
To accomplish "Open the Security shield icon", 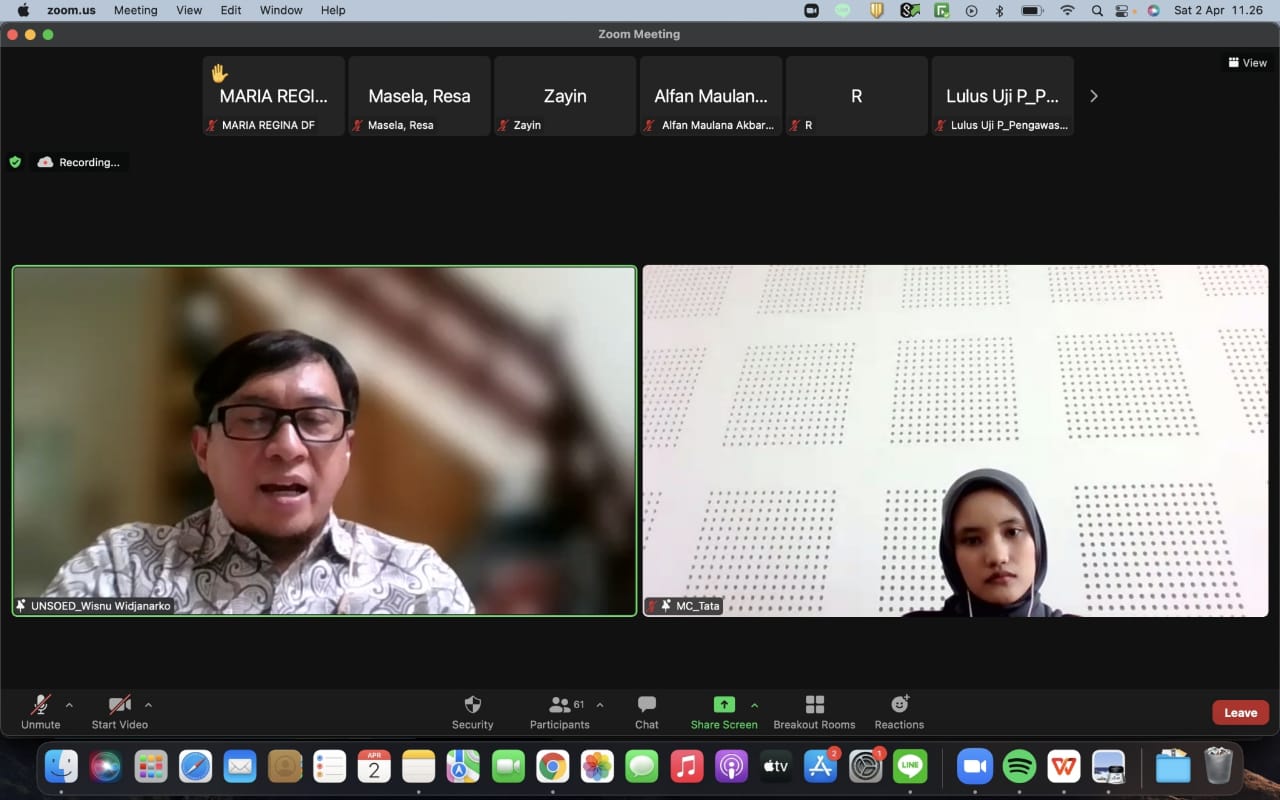I will coord(473,705).
